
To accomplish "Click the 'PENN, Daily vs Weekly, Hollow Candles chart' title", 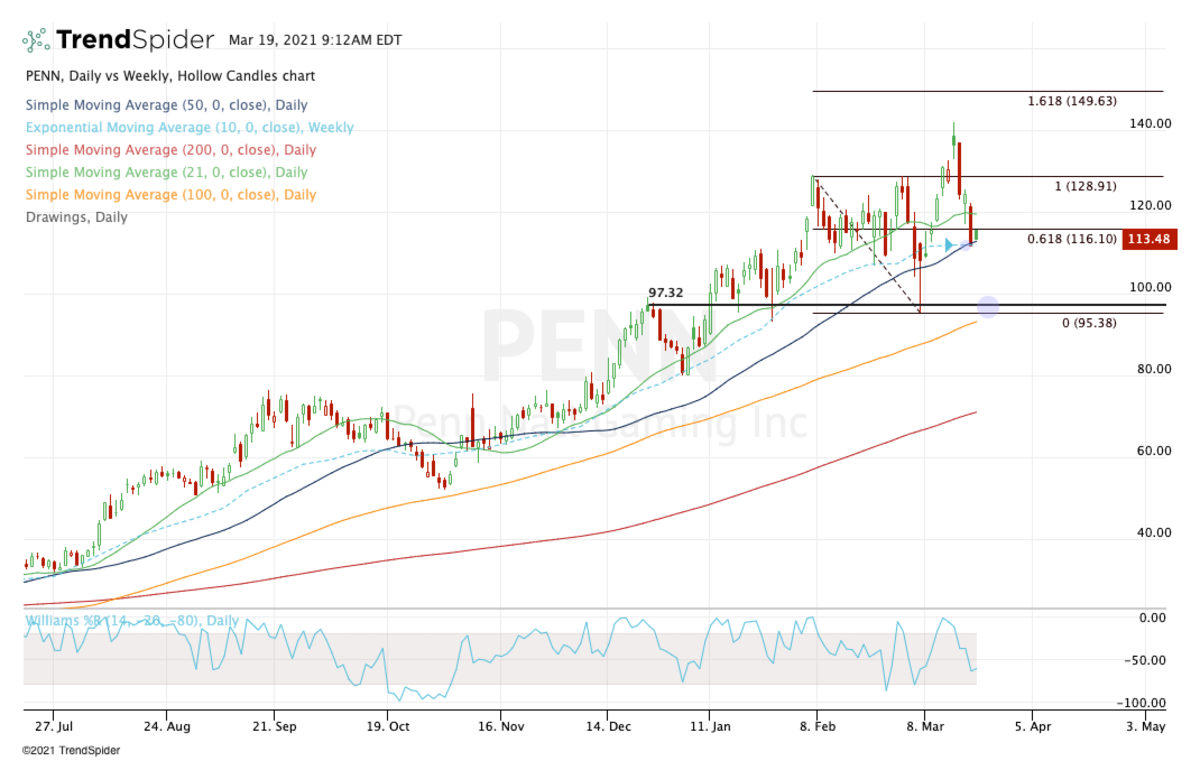I will point(171,76).
